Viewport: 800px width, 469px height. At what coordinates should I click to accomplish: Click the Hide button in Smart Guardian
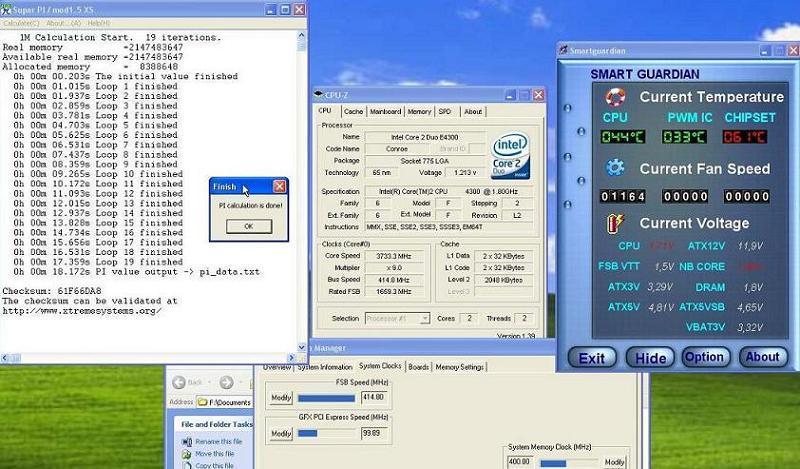[650, 358]
